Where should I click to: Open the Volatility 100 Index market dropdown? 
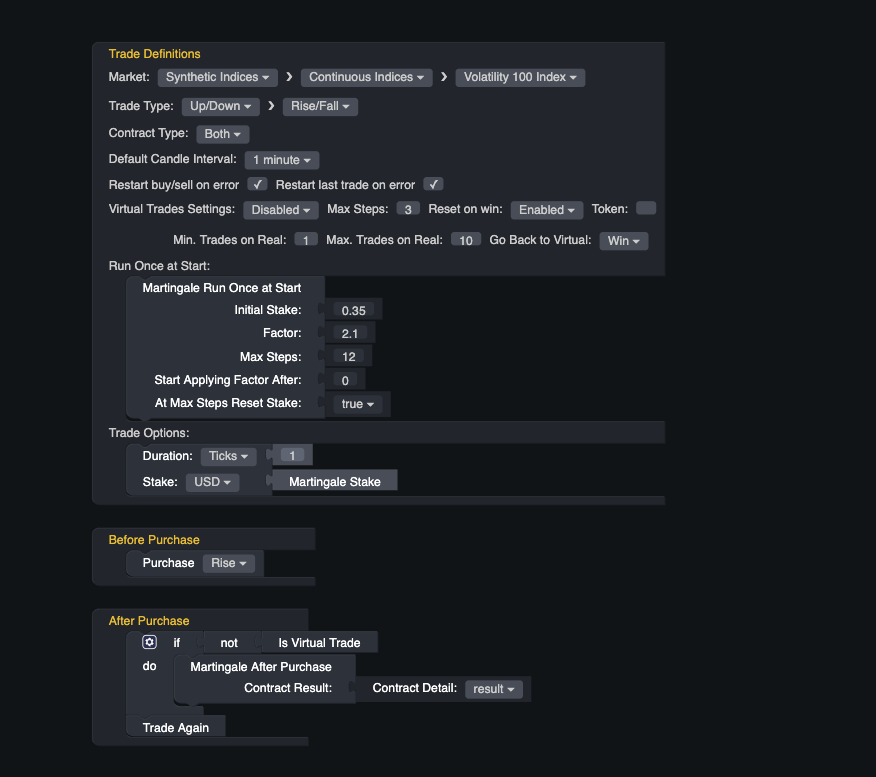(519, 77)
